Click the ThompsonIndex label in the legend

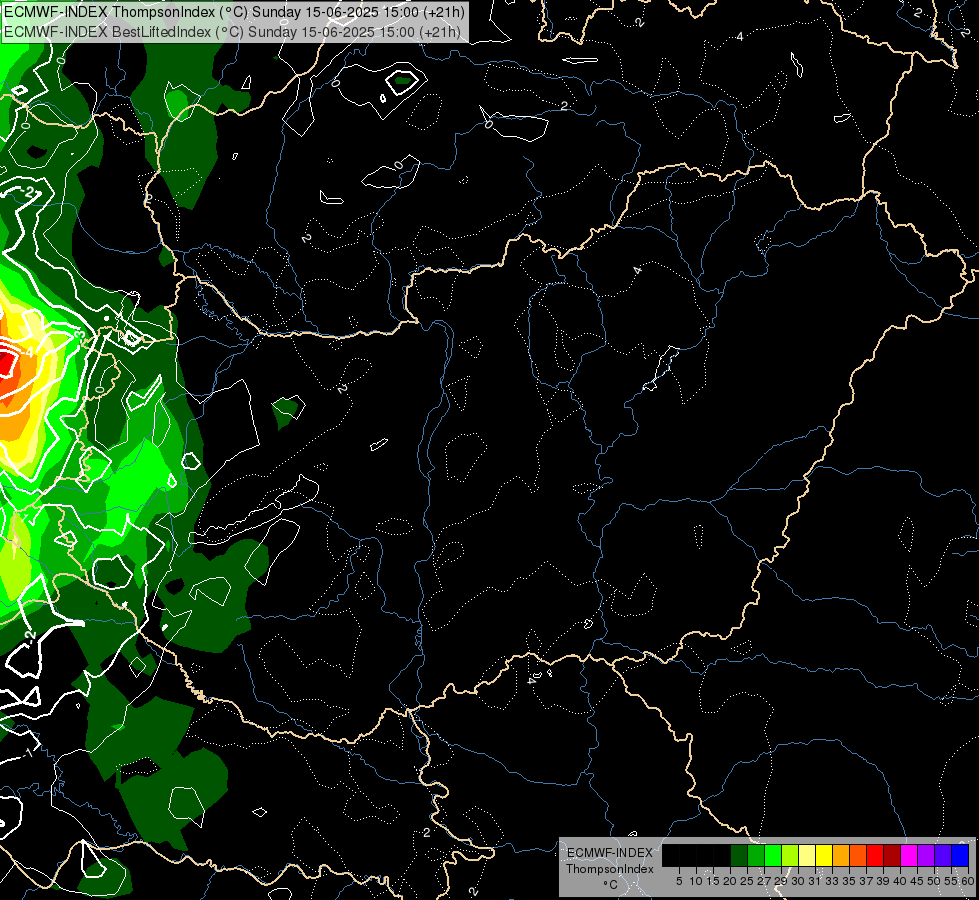point(610,869)
